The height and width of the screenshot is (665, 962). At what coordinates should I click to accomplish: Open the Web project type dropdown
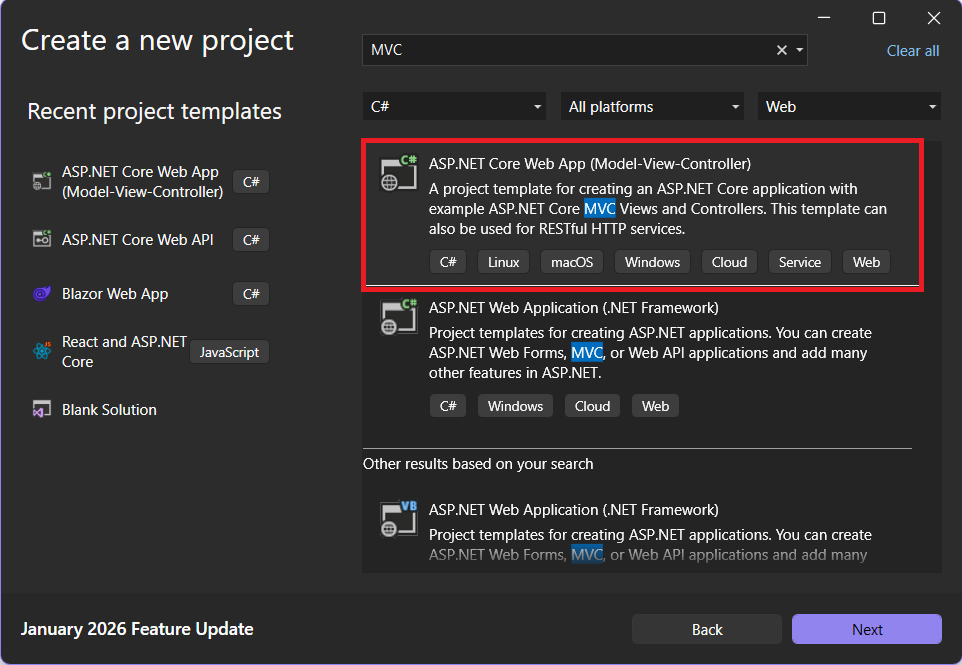click(x=849, y=106)
